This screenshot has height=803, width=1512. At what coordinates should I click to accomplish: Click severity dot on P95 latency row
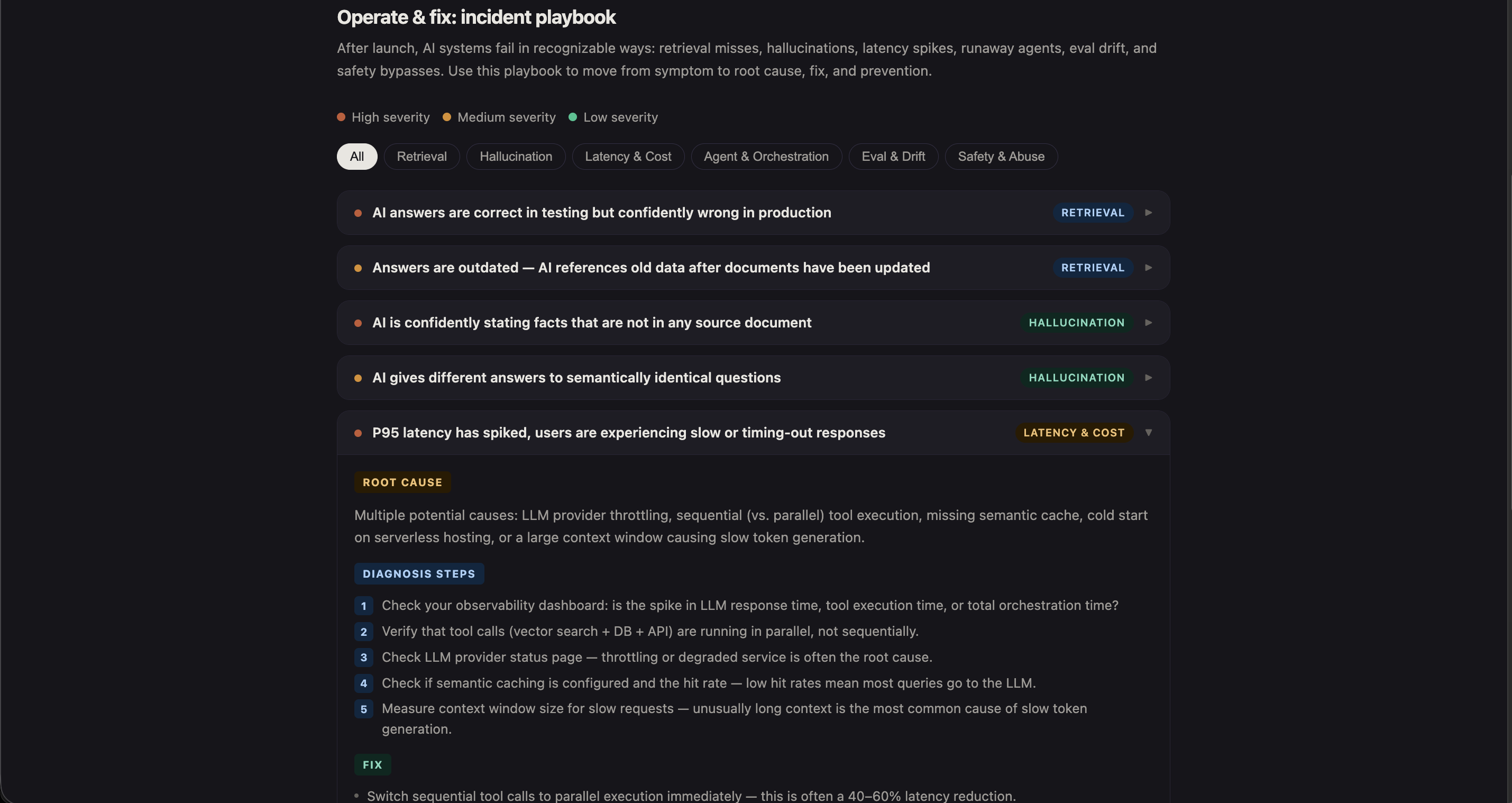(x=358, y=433)
